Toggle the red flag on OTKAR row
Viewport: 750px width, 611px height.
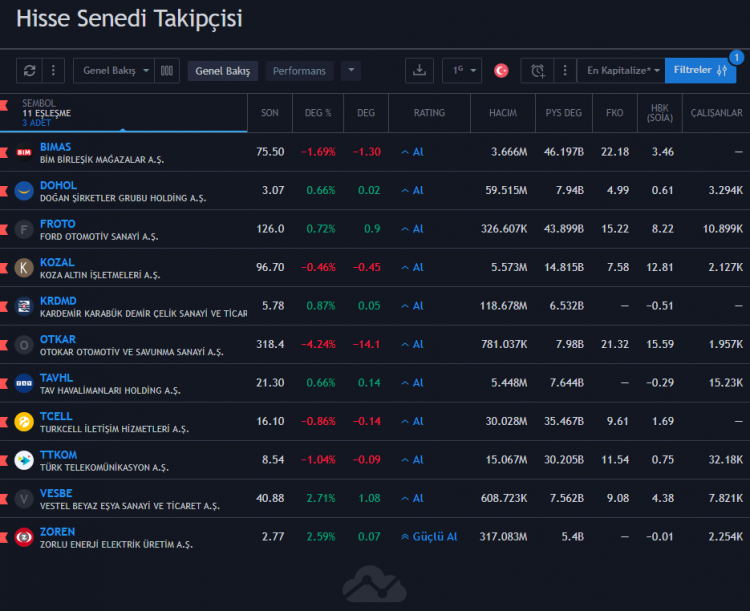(4, 344)
